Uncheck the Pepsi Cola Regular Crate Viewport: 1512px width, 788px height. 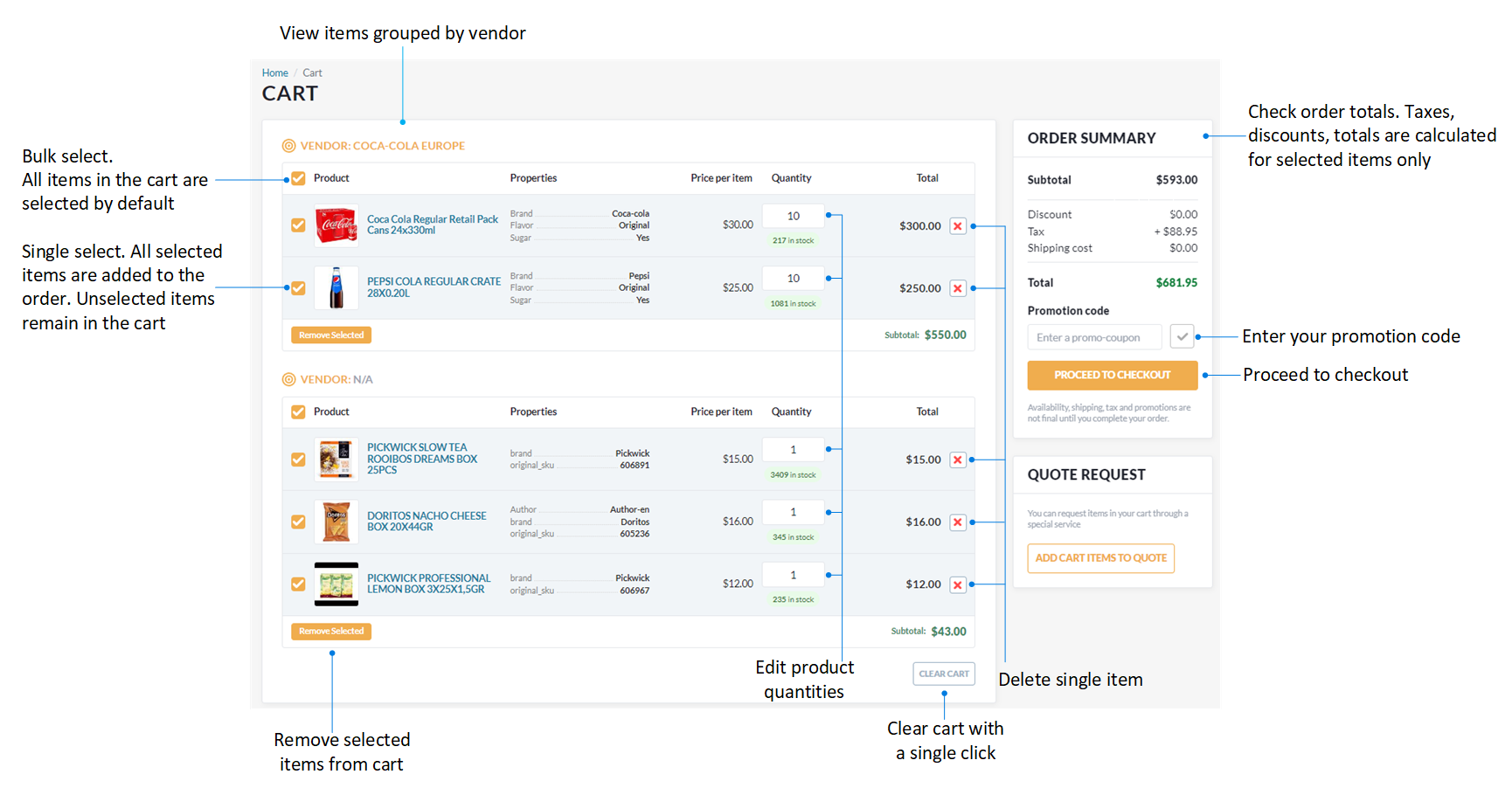pos(298,288)
